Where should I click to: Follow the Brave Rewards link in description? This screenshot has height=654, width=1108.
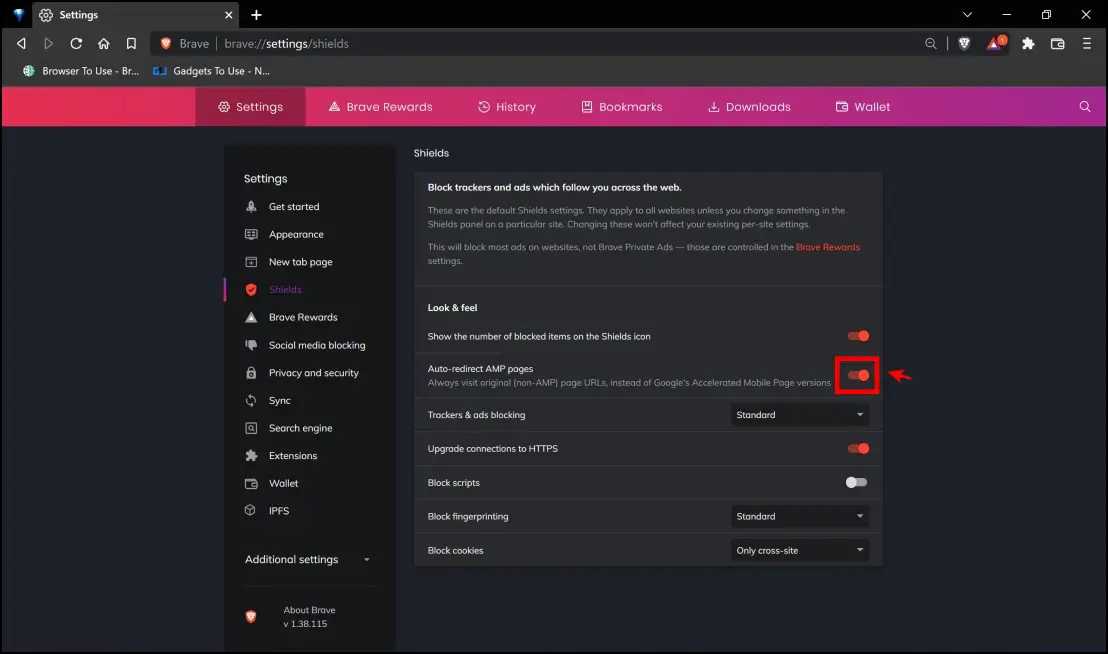click(x=827, y=247)
